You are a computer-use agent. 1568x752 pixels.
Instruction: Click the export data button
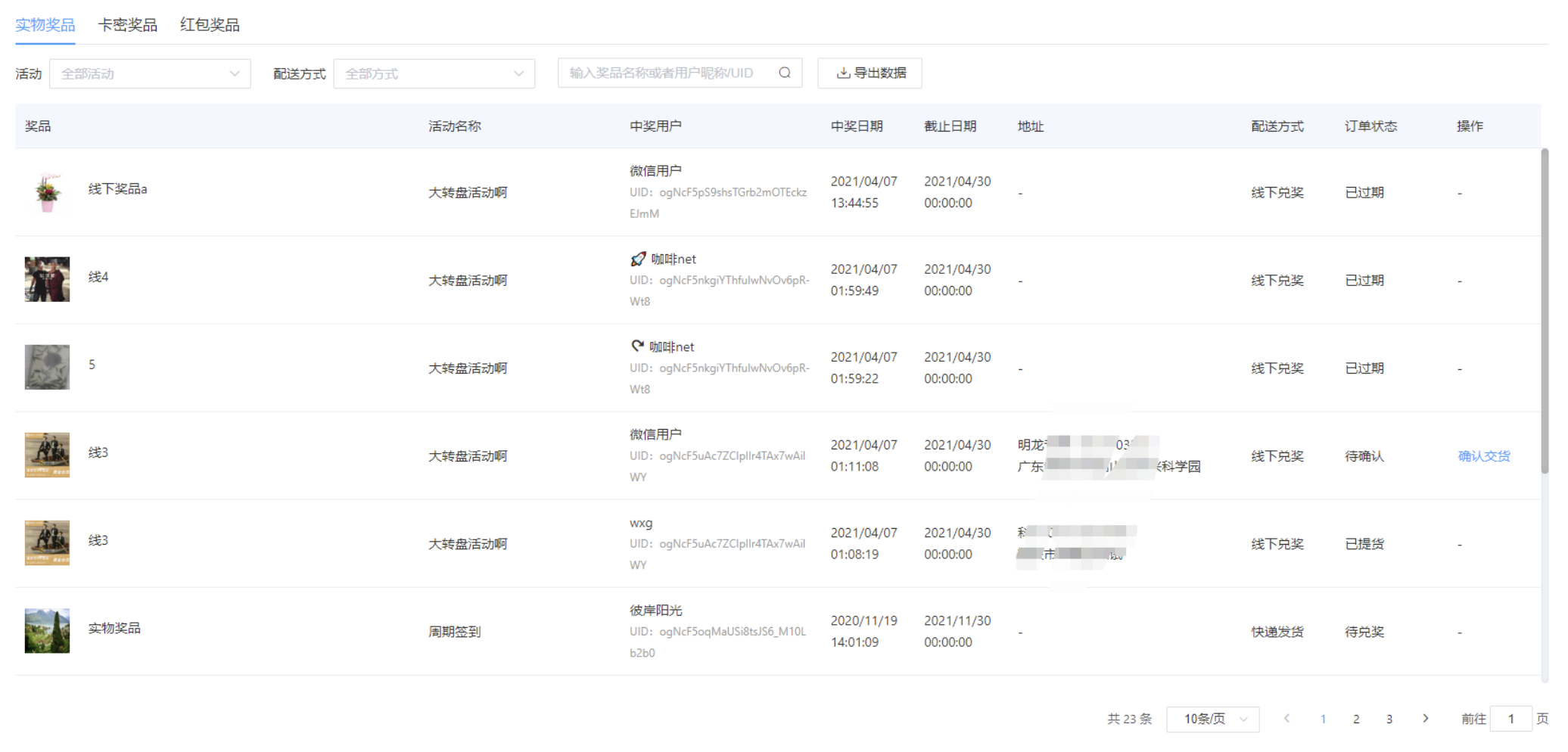pyautogui.click(x=870, y=73)
